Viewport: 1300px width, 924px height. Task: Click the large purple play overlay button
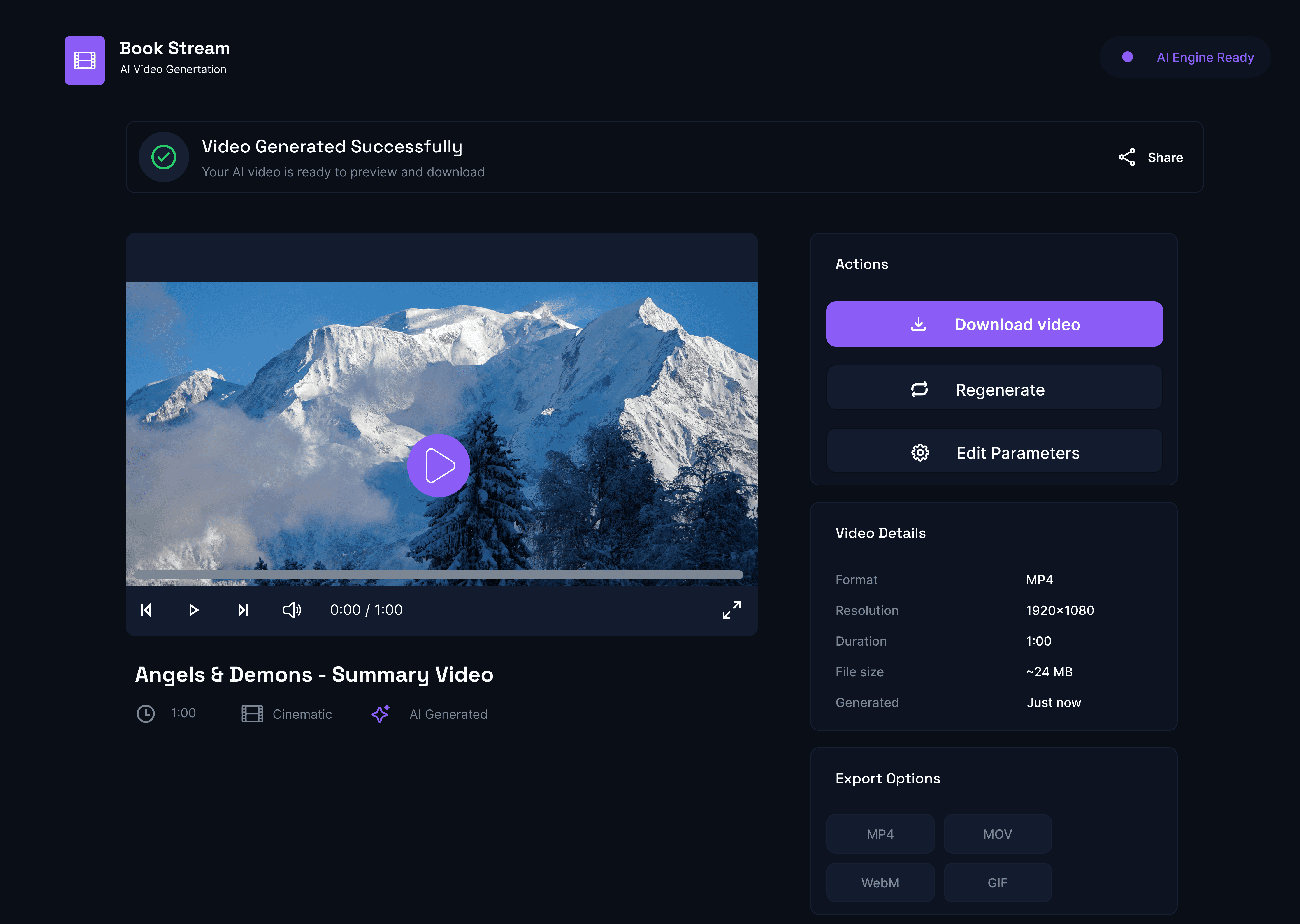click(x=438, y=465)
